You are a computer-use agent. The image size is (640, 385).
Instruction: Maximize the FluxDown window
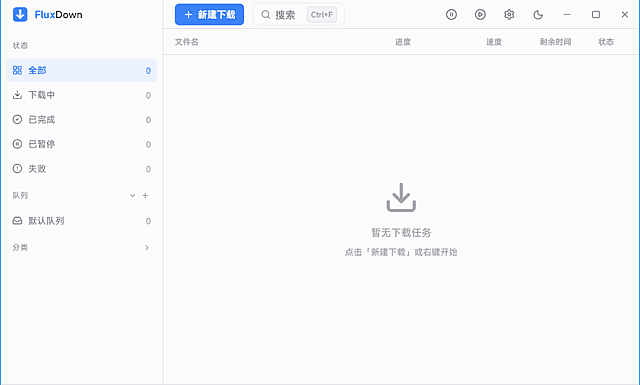coord(596,15)
